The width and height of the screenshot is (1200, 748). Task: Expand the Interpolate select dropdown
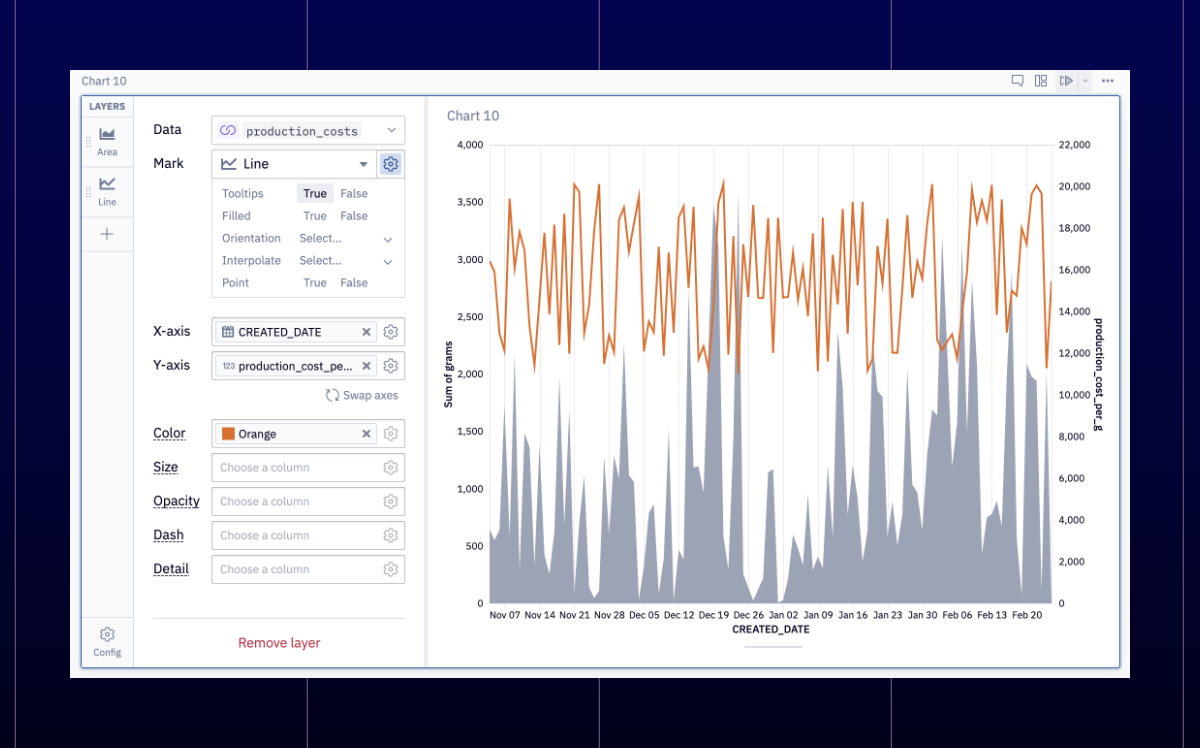(x=346, y=261)
